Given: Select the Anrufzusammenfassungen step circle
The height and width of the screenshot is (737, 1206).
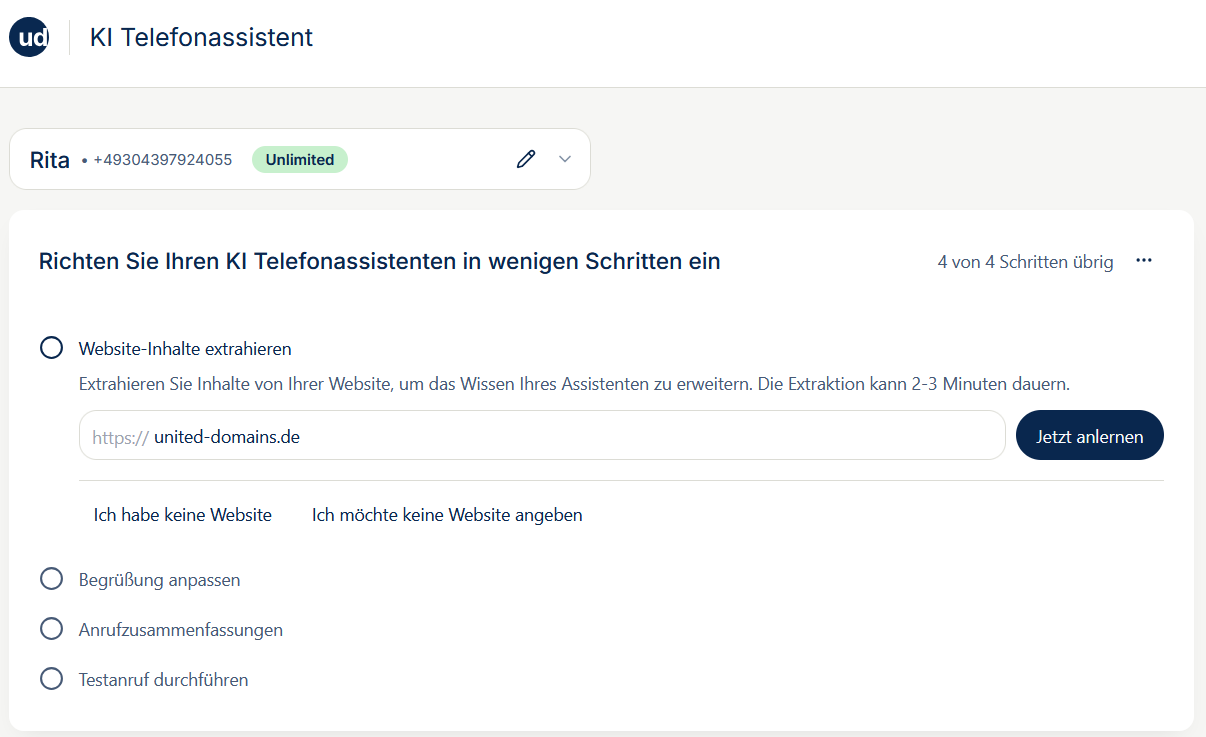Looking at the screenshot, I should [x=51, y=629].
